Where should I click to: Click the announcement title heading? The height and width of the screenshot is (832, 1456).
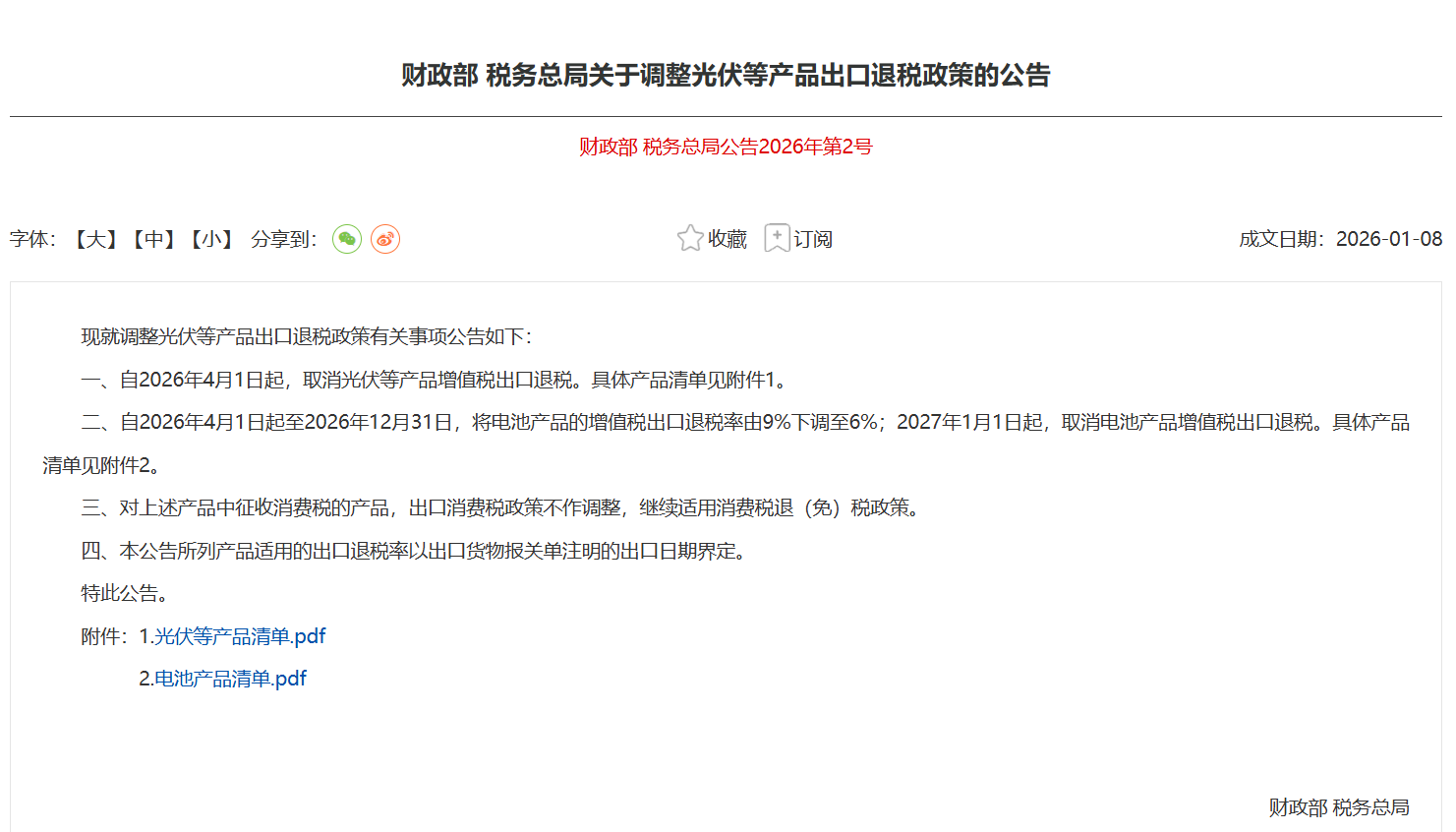pyautogui.click(x=726, y=75)
